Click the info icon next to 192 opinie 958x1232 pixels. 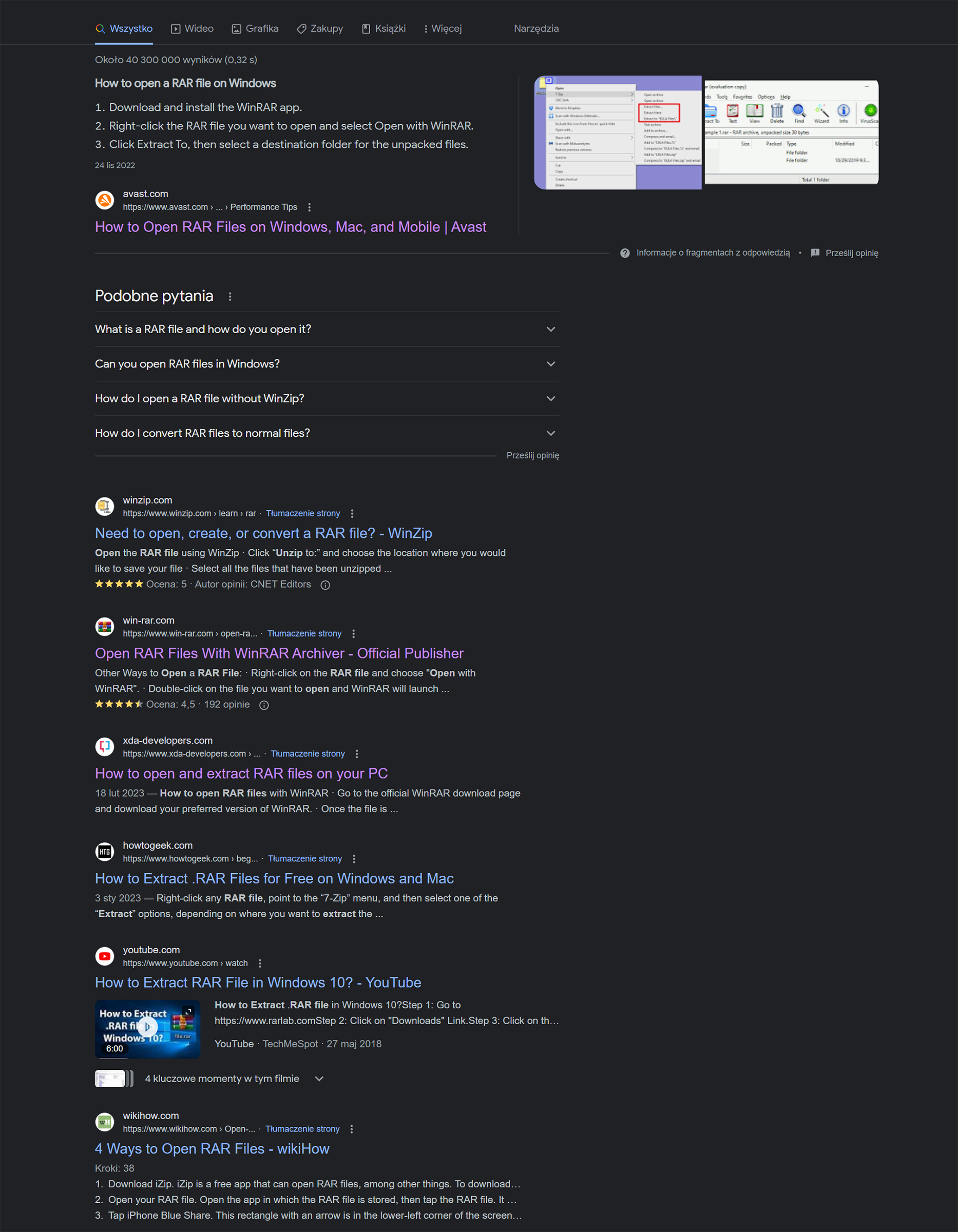click(x=264, y=705)
